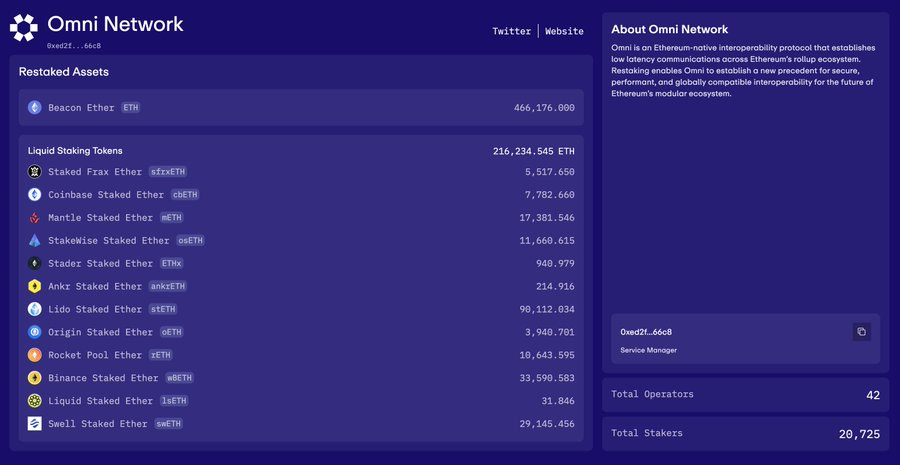
Task: Click the Stader Staked Ether token icon
Action: click(x=34, y=264)
